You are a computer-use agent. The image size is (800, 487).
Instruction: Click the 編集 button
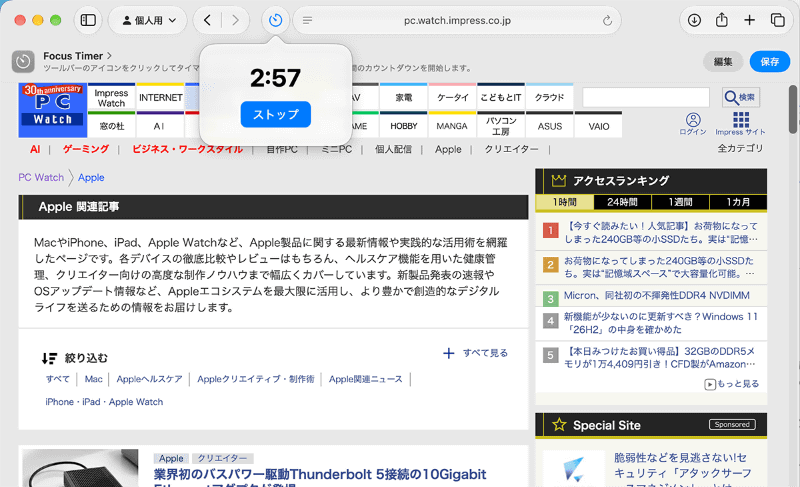723,62
